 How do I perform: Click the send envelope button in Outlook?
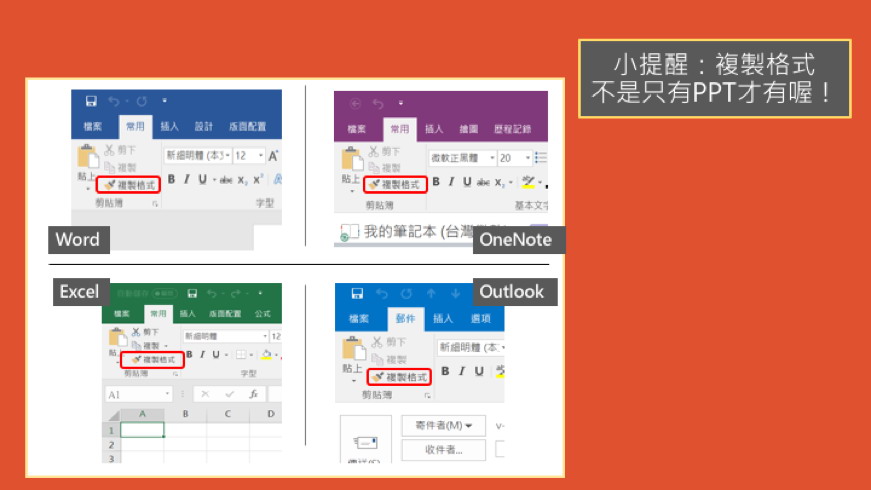tap(366, 442)
